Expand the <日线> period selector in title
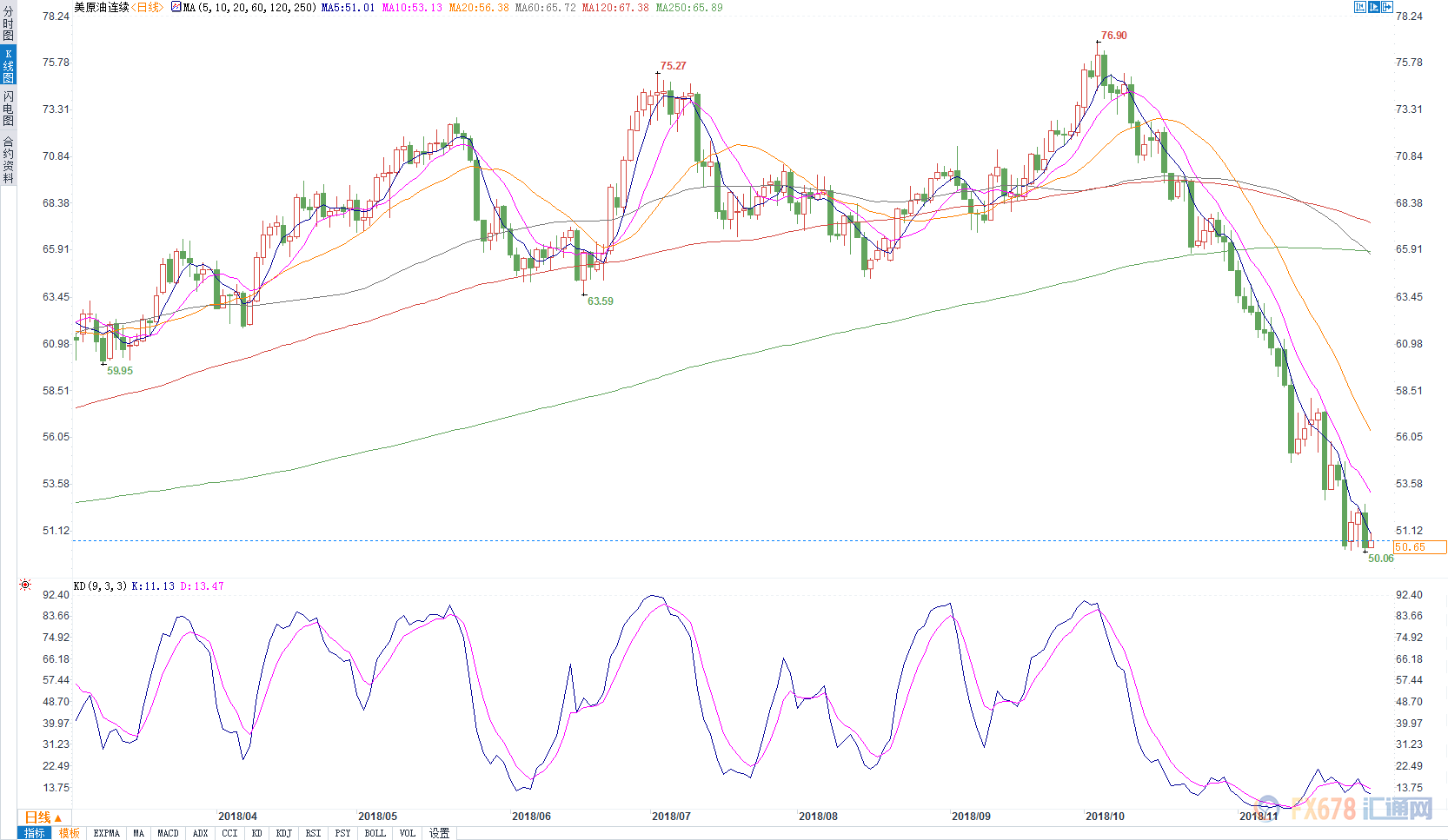 click(148, 7)
